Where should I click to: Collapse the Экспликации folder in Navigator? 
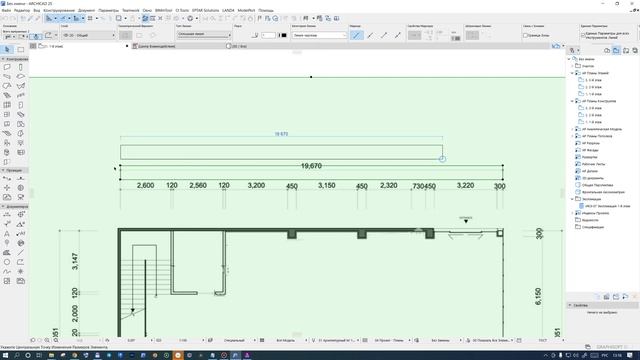pos(572,199)
